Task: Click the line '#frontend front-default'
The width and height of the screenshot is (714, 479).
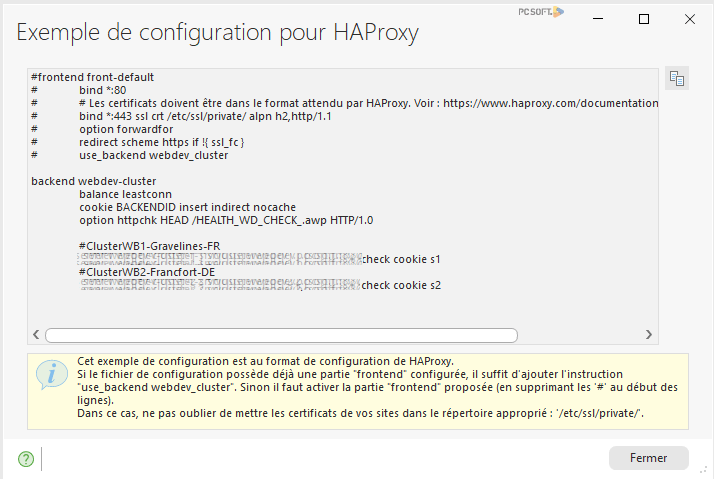Action: point(92,77)
